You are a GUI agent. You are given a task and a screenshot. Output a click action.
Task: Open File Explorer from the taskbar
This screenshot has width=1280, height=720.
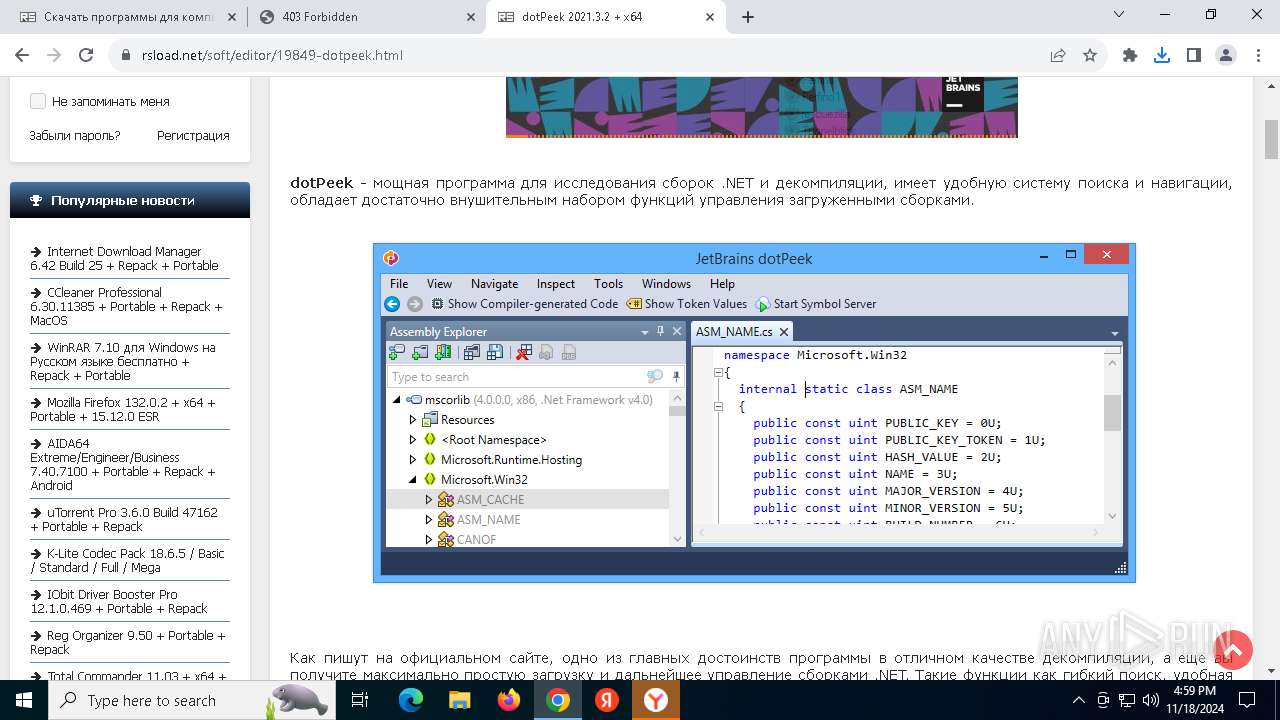(x=460, y=700)
